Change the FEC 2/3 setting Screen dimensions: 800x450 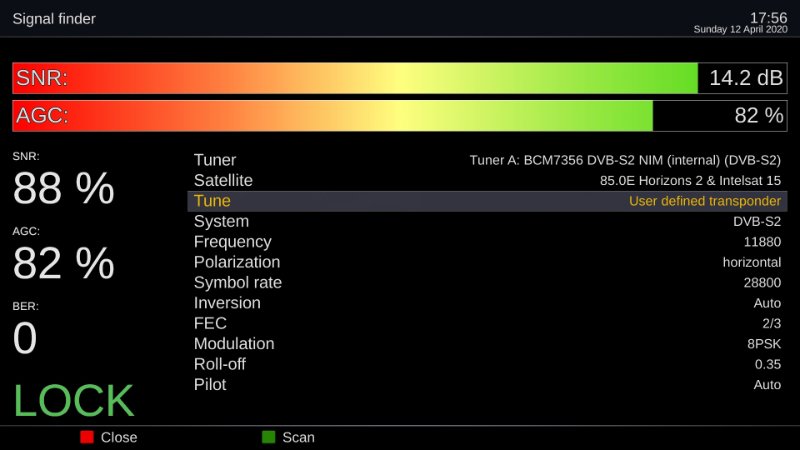771,324
